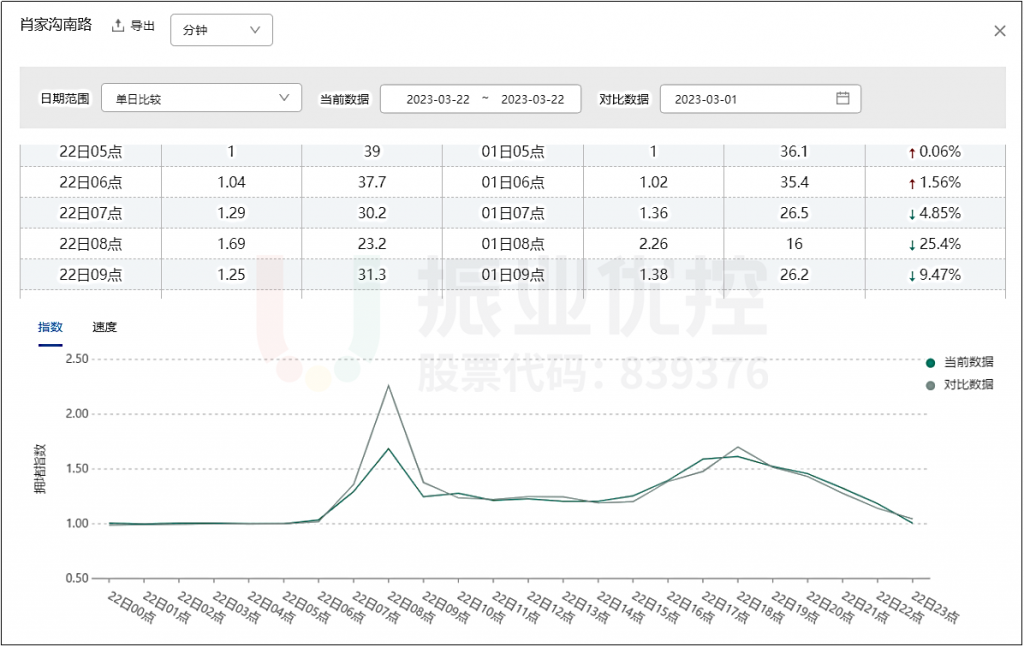This screenshot has height=647, width=1024.
Task: Click the 导出 export button text
Action: pos(143,26)
